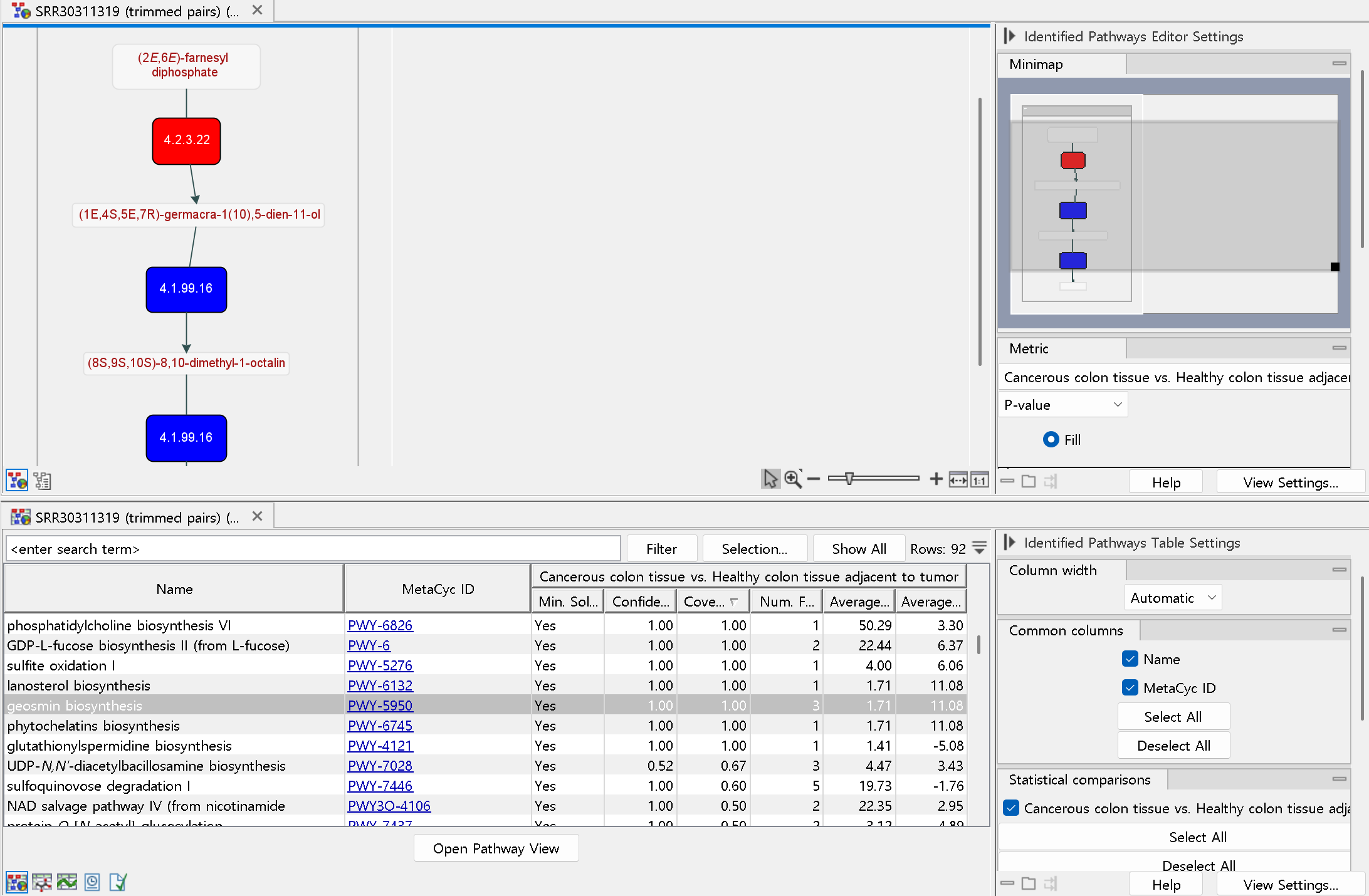Select the zoom magnifier tool
Viewport: 1369px width, 896px height.
[x=793, y=479]
